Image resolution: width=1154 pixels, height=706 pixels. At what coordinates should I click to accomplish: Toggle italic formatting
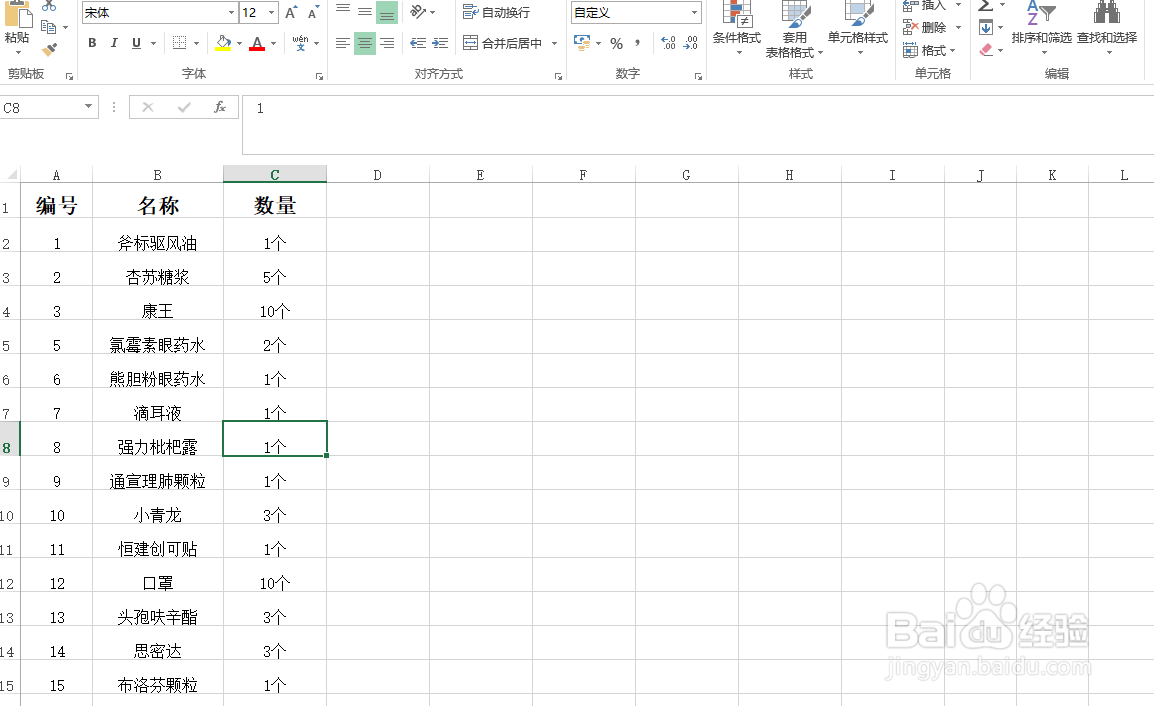pyautogui.click(x=114, y=43)
